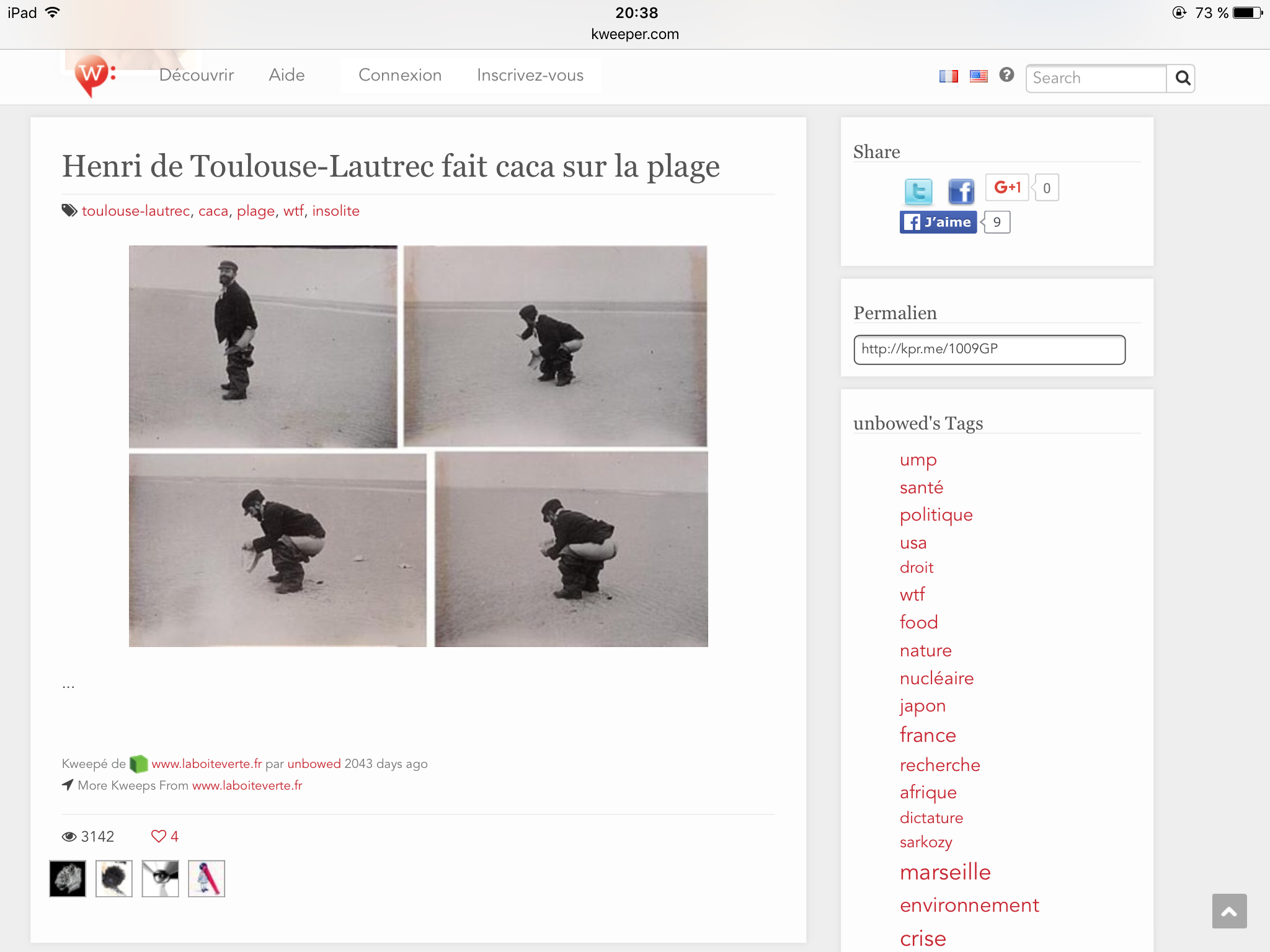This screenshot has height=952, width=1270.
Task: Open the sarkozy tag
Action: (x=926, y=842)
